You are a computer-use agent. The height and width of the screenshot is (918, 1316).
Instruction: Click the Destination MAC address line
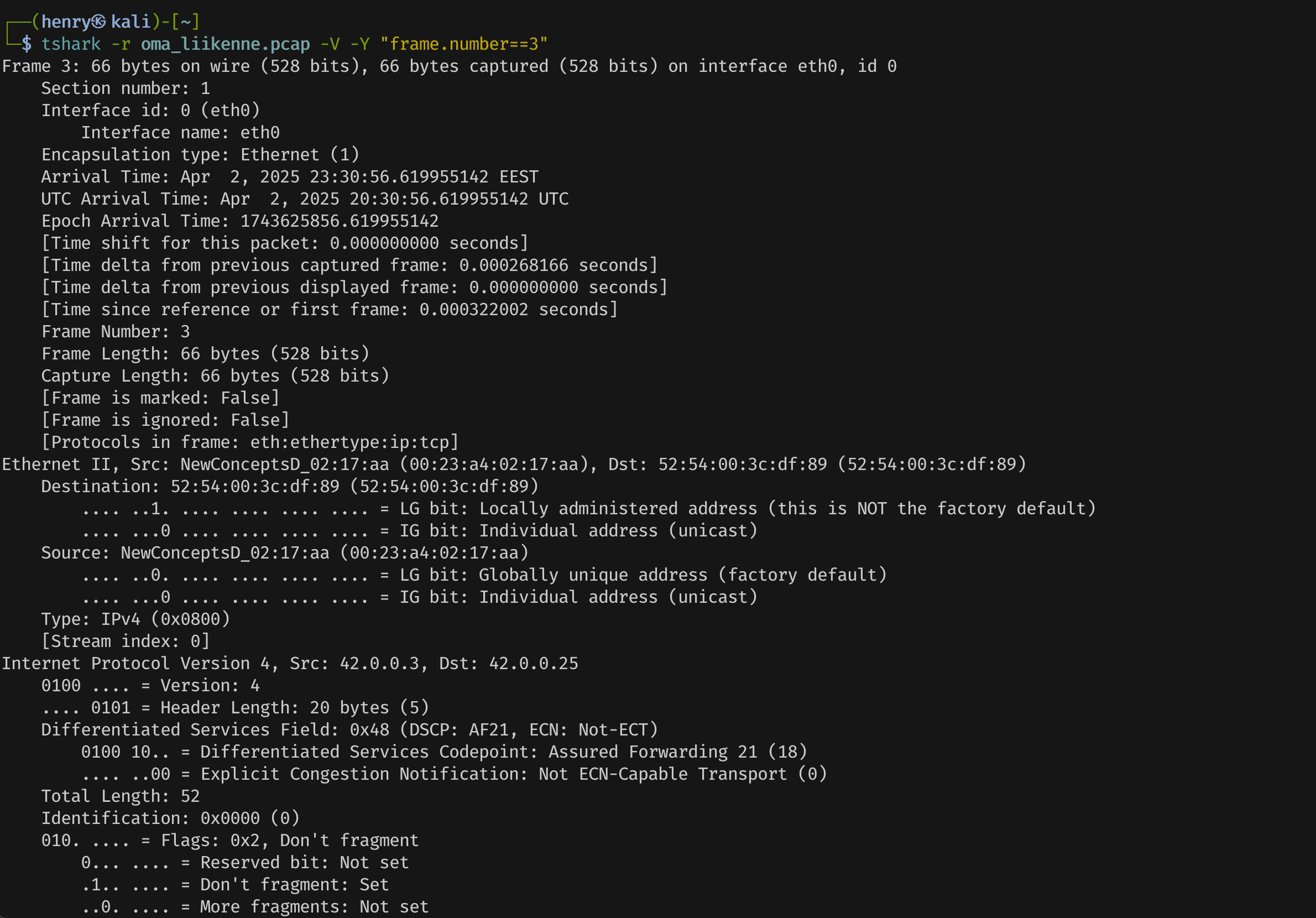click(x=289, y=487)
